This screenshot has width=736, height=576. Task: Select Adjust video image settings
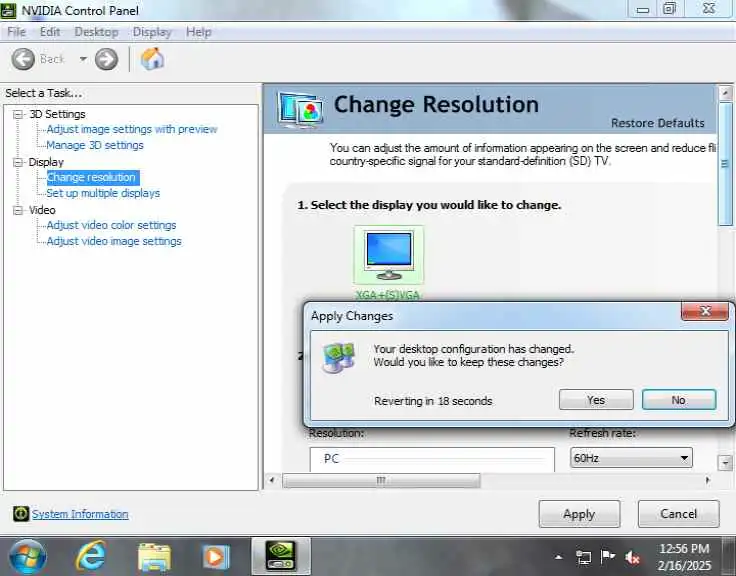(114, 241)
